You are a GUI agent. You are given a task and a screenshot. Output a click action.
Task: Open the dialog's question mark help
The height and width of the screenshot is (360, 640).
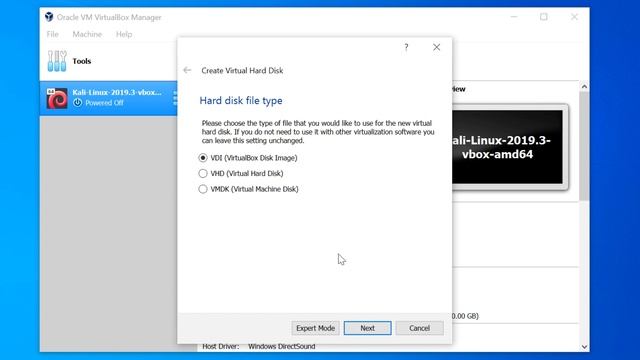[406, 47]
